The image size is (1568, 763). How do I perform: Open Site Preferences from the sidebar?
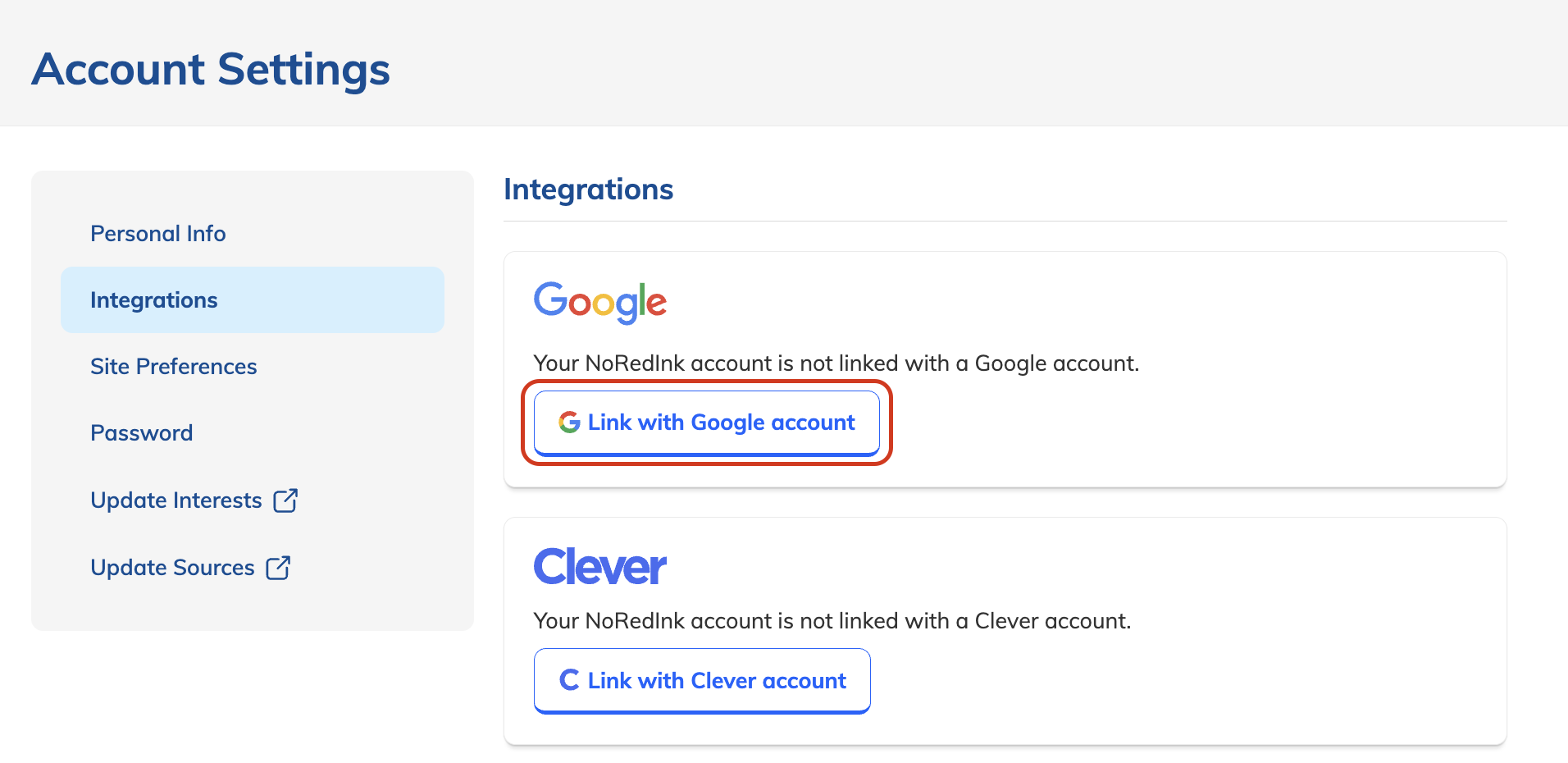coord(173,367)
